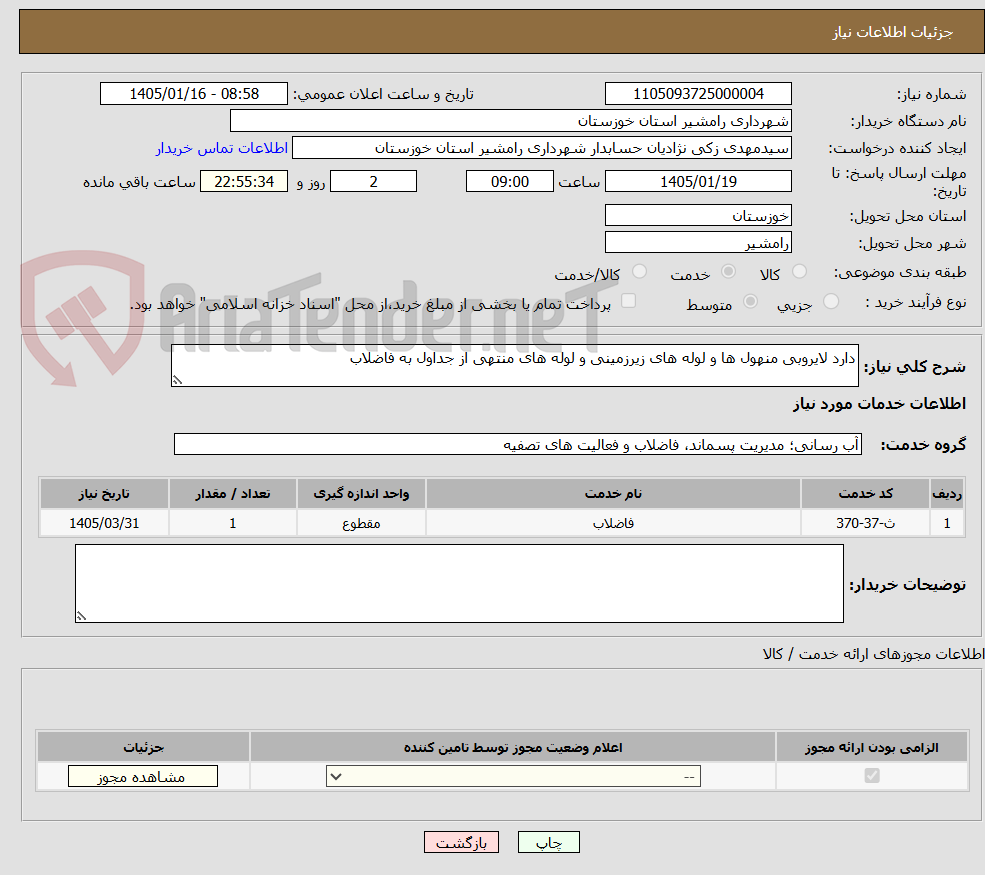Screen dimensions: 985x875
Task: Click the delivery province field خوزستان
Action: (x=698, y=215)
